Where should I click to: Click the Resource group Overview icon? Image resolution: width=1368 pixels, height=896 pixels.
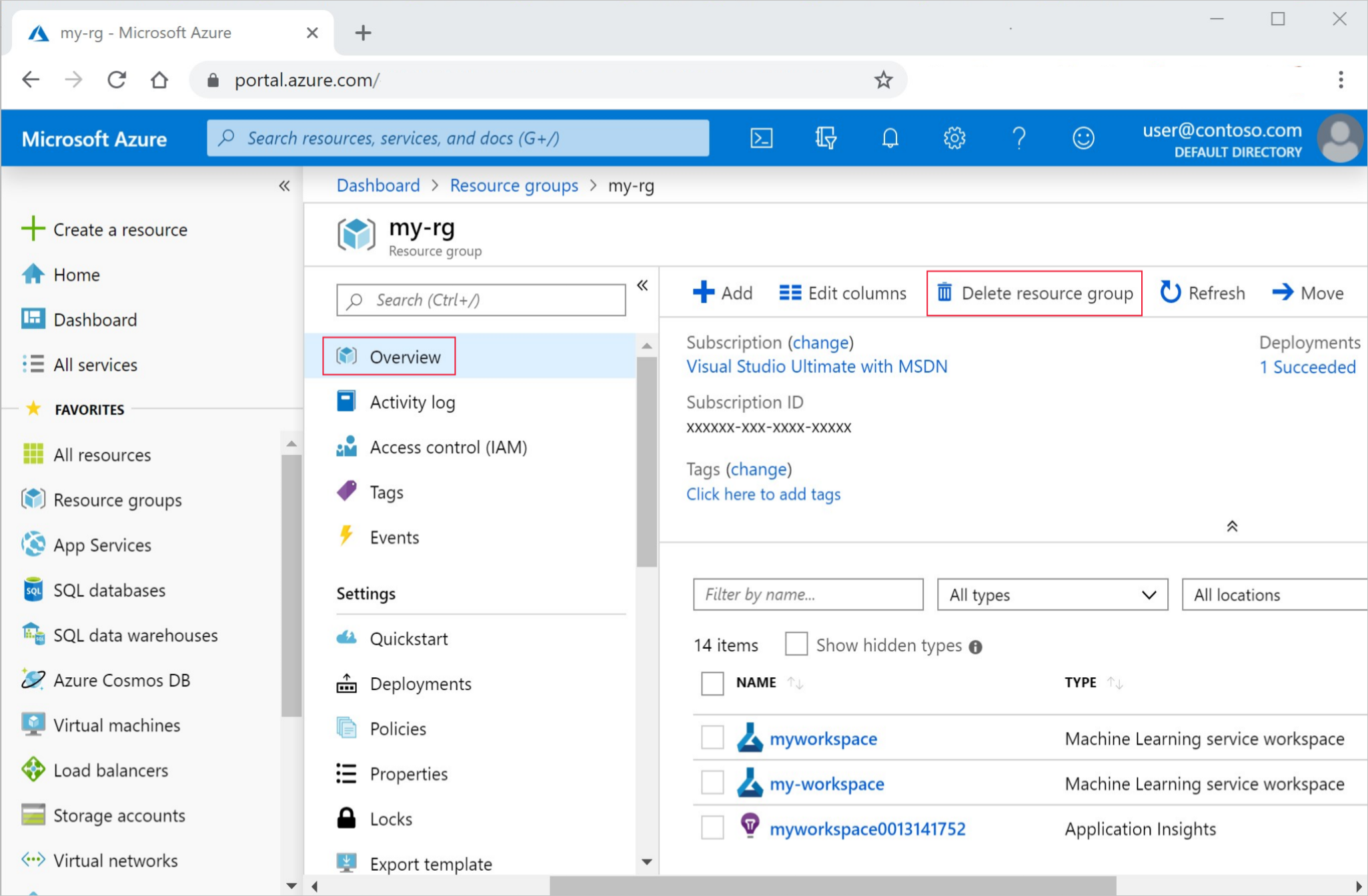click(346, 356)
